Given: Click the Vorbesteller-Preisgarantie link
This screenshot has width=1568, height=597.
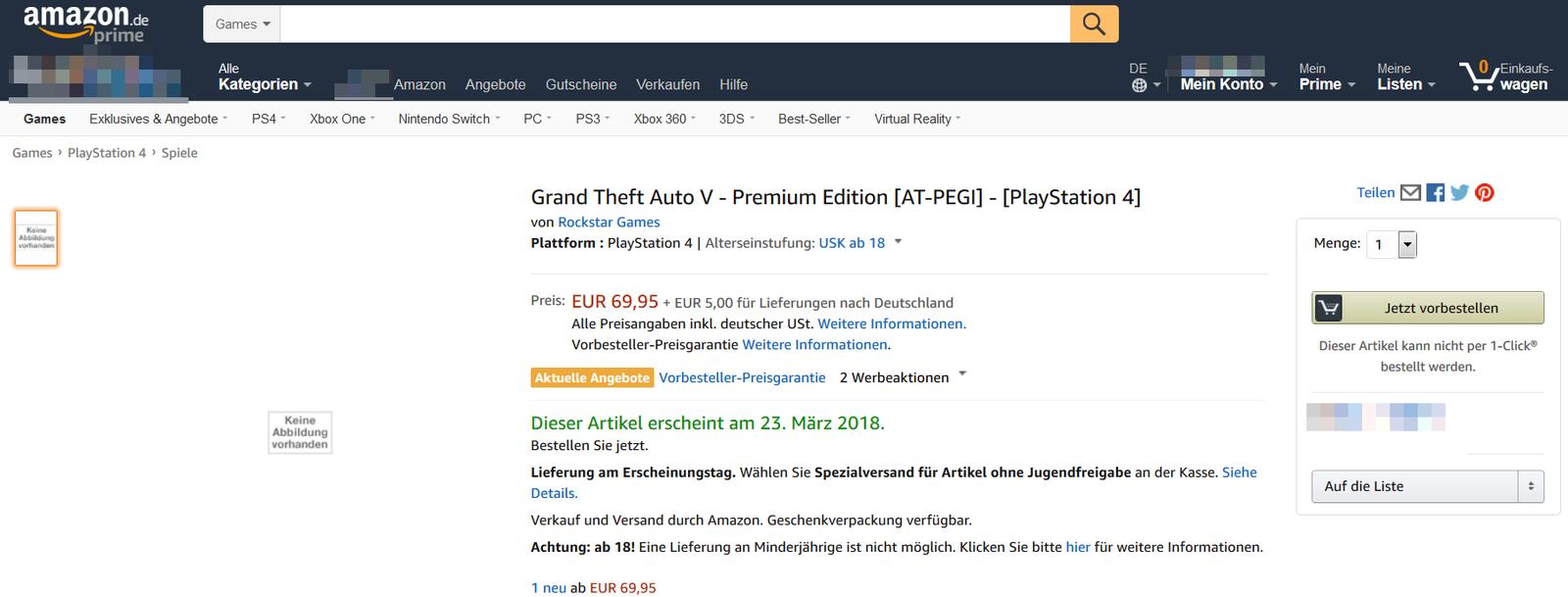Looking at the screenshot, I should coord(742,377).
